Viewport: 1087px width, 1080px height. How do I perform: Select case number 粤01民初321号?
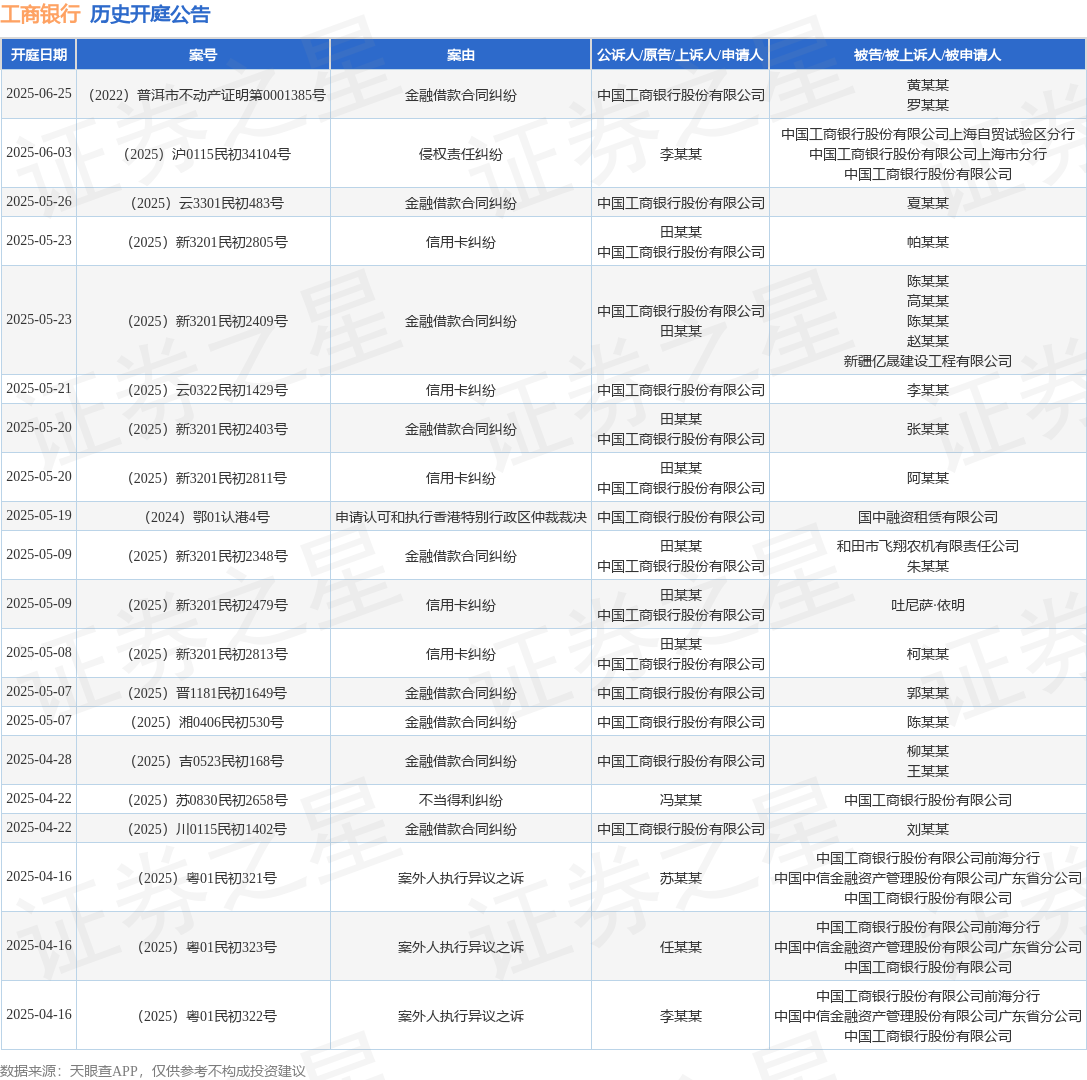coord(207,878)
